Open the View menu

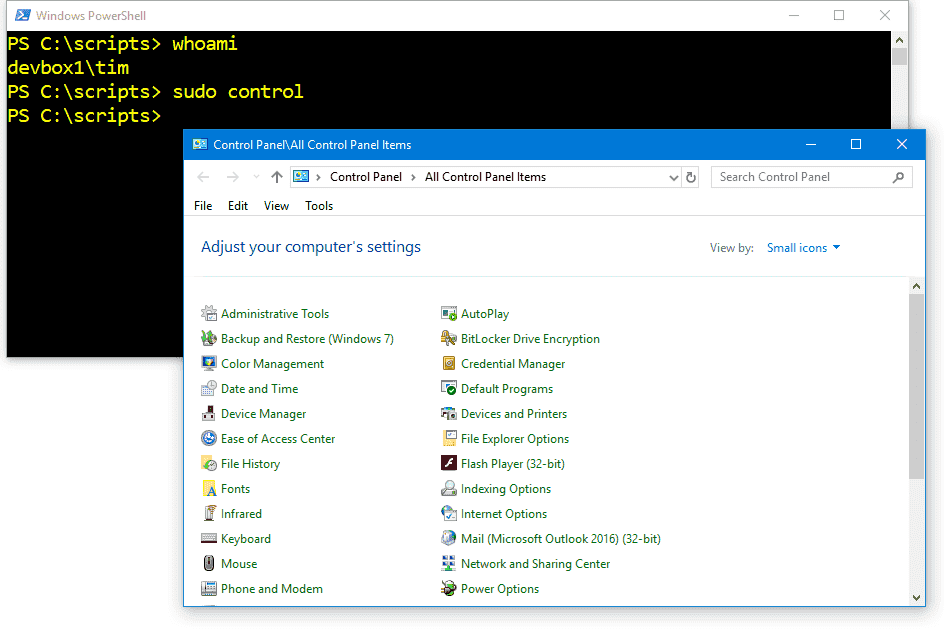click(x=276, y=205)
